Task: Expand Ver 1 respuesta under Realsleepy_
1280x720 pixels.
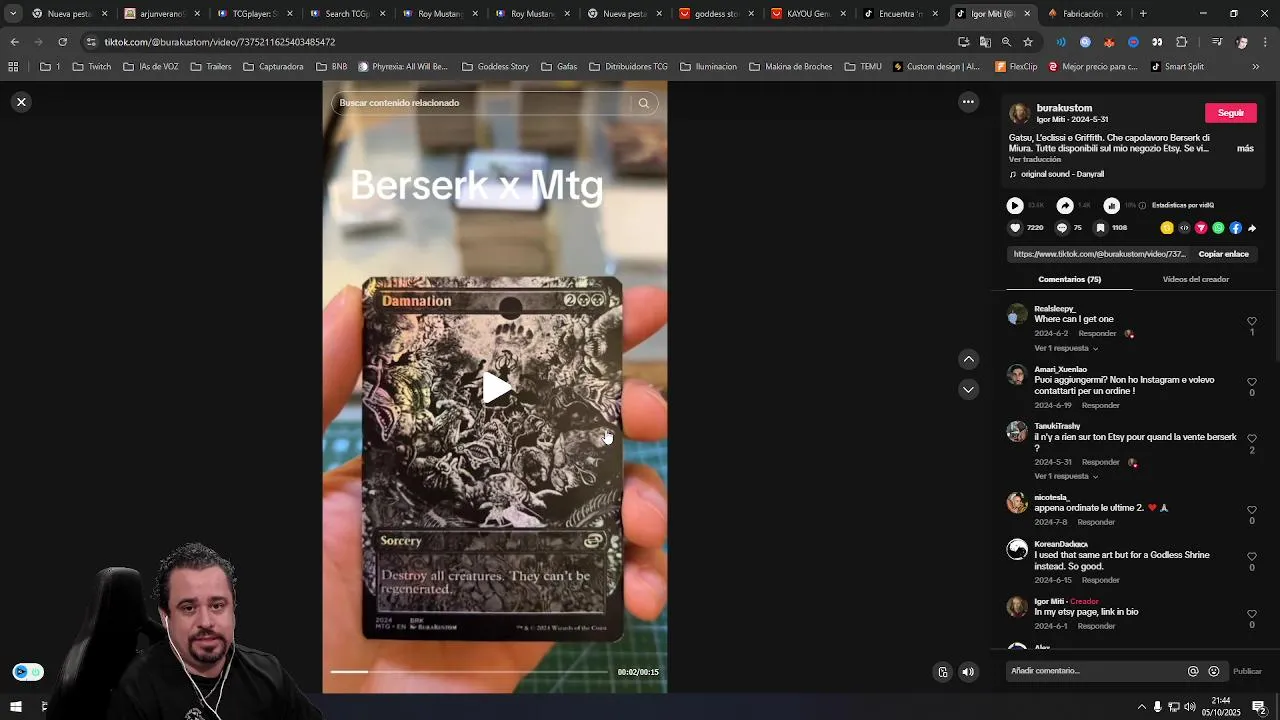Action: 1066,348
